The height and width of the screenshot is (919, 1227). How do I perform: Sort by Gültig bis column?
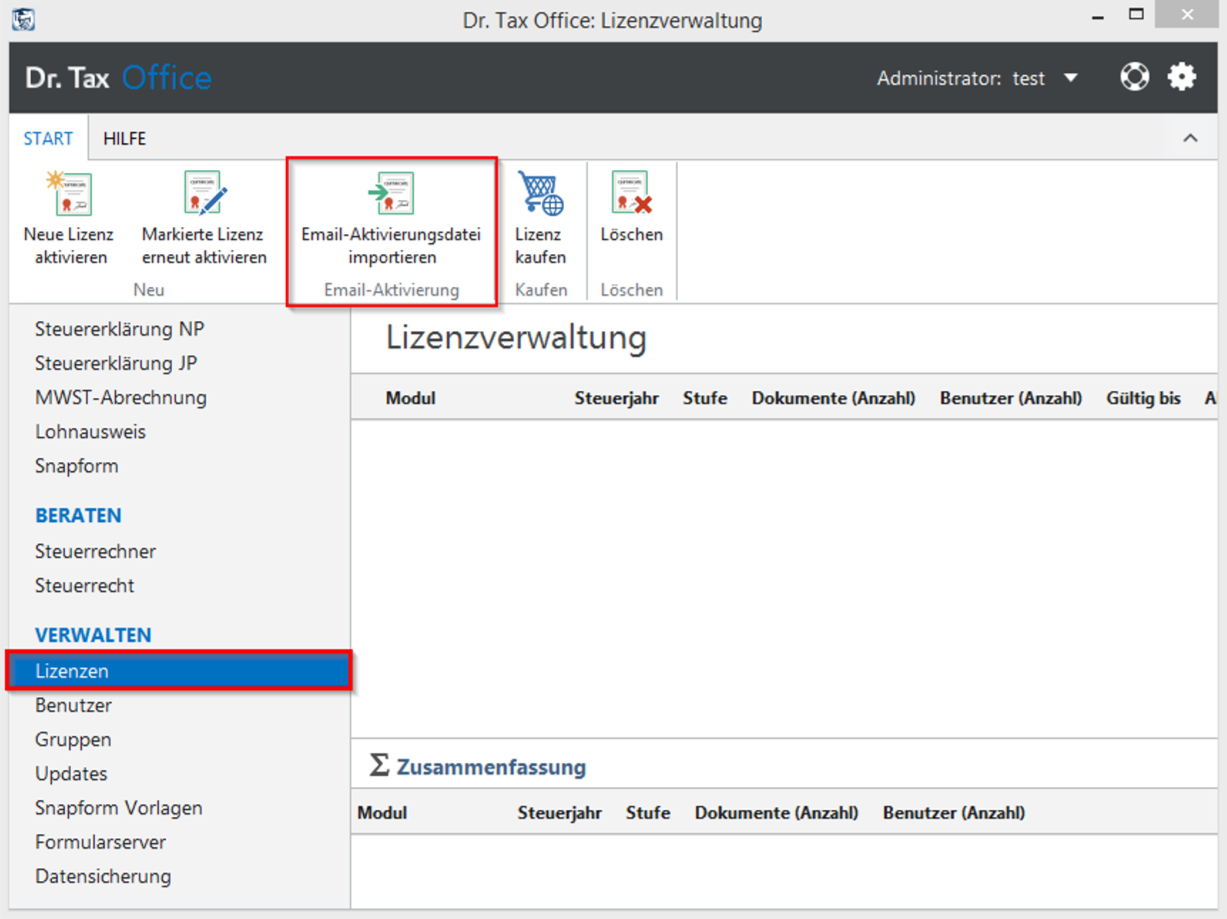[1143, 398]
